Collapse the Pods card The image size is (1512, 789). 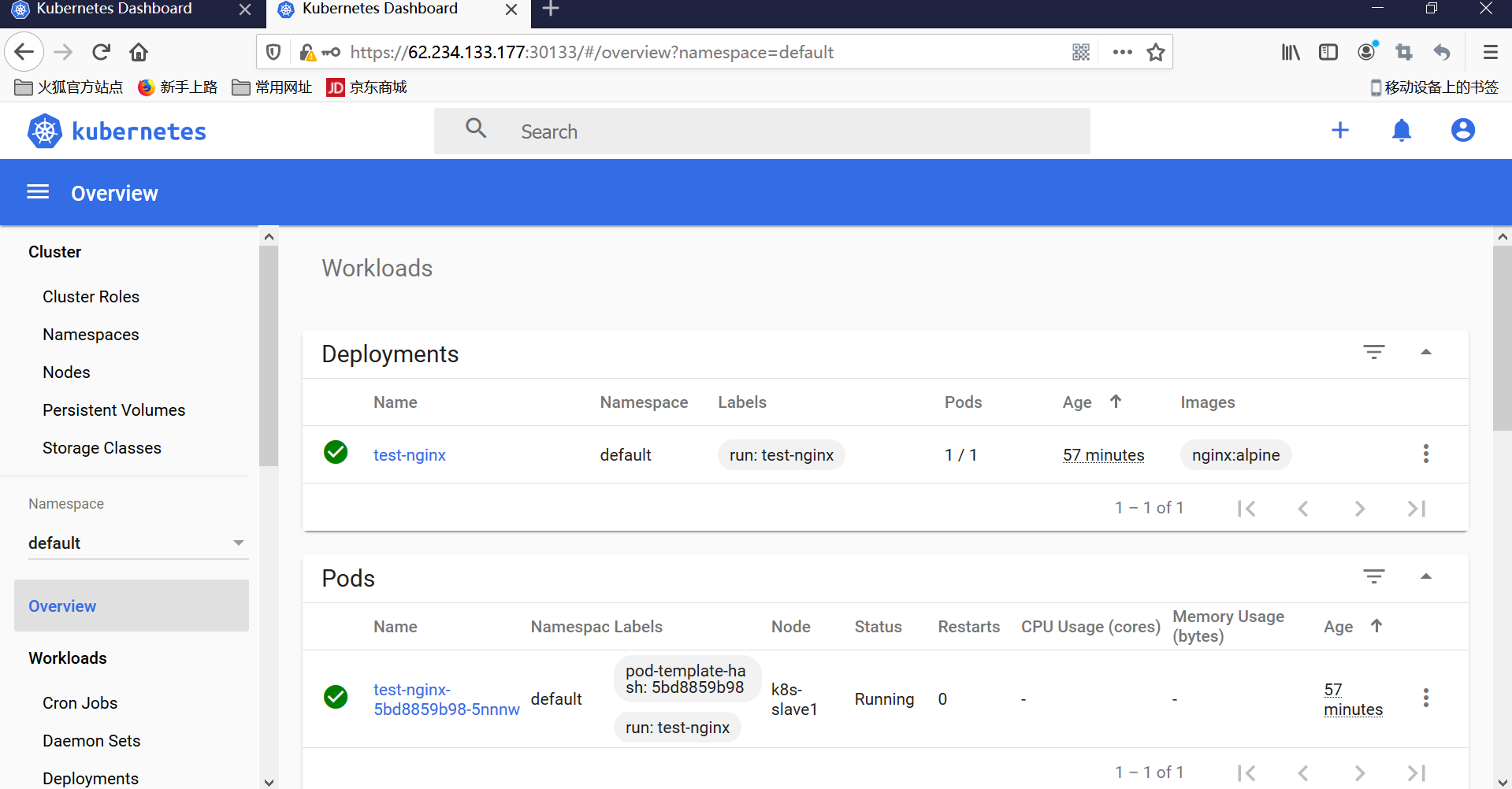tap(1426, 576)
